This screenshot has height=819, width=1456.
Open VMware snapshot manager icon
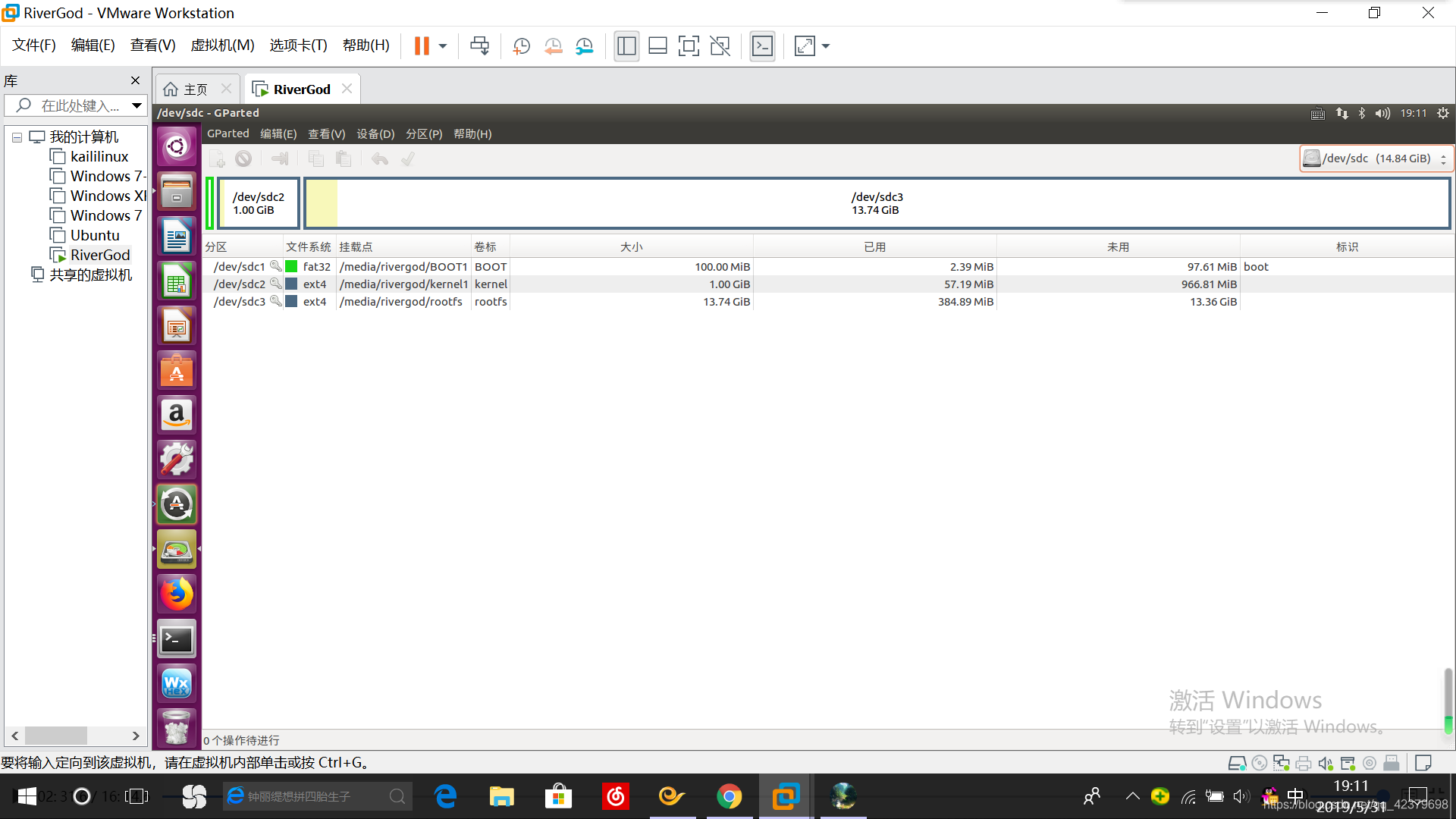(x=584, y=46)
